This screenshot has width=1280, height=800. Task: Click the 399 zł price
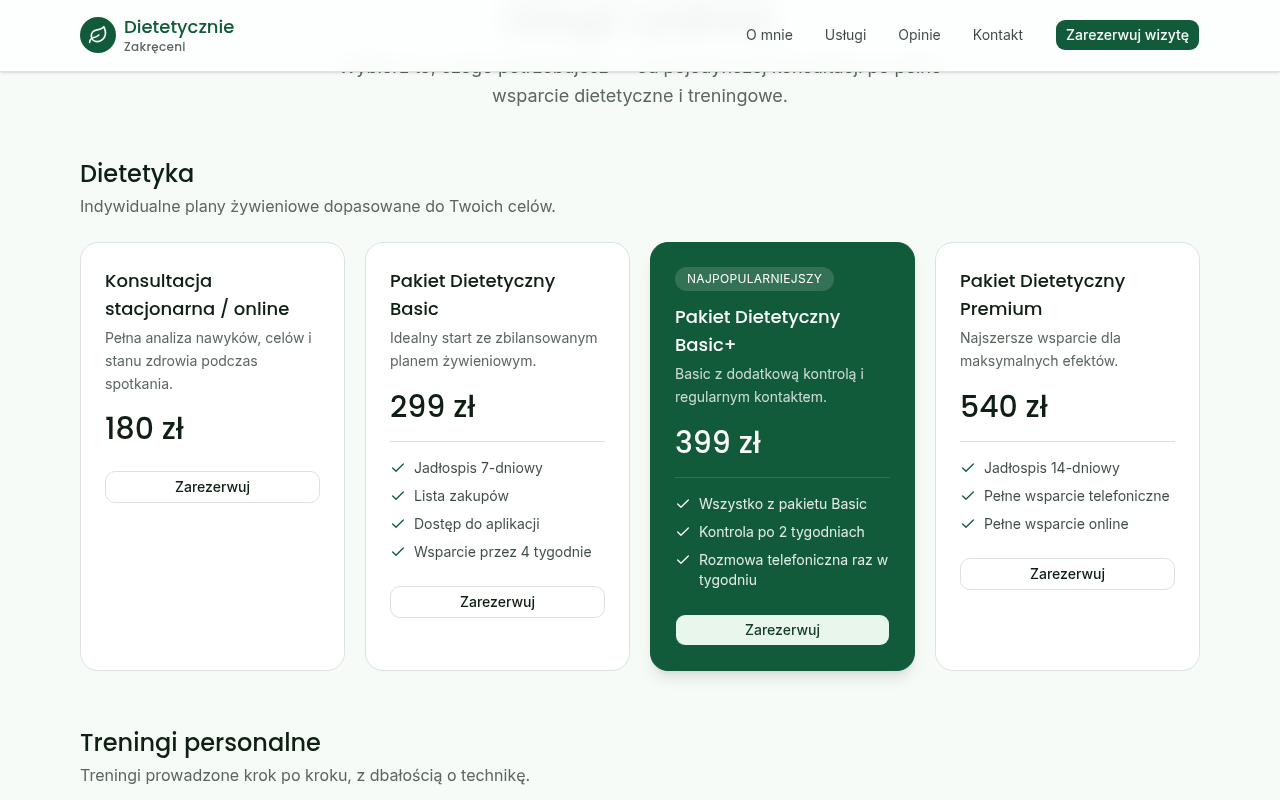click(x=718, y=443)
